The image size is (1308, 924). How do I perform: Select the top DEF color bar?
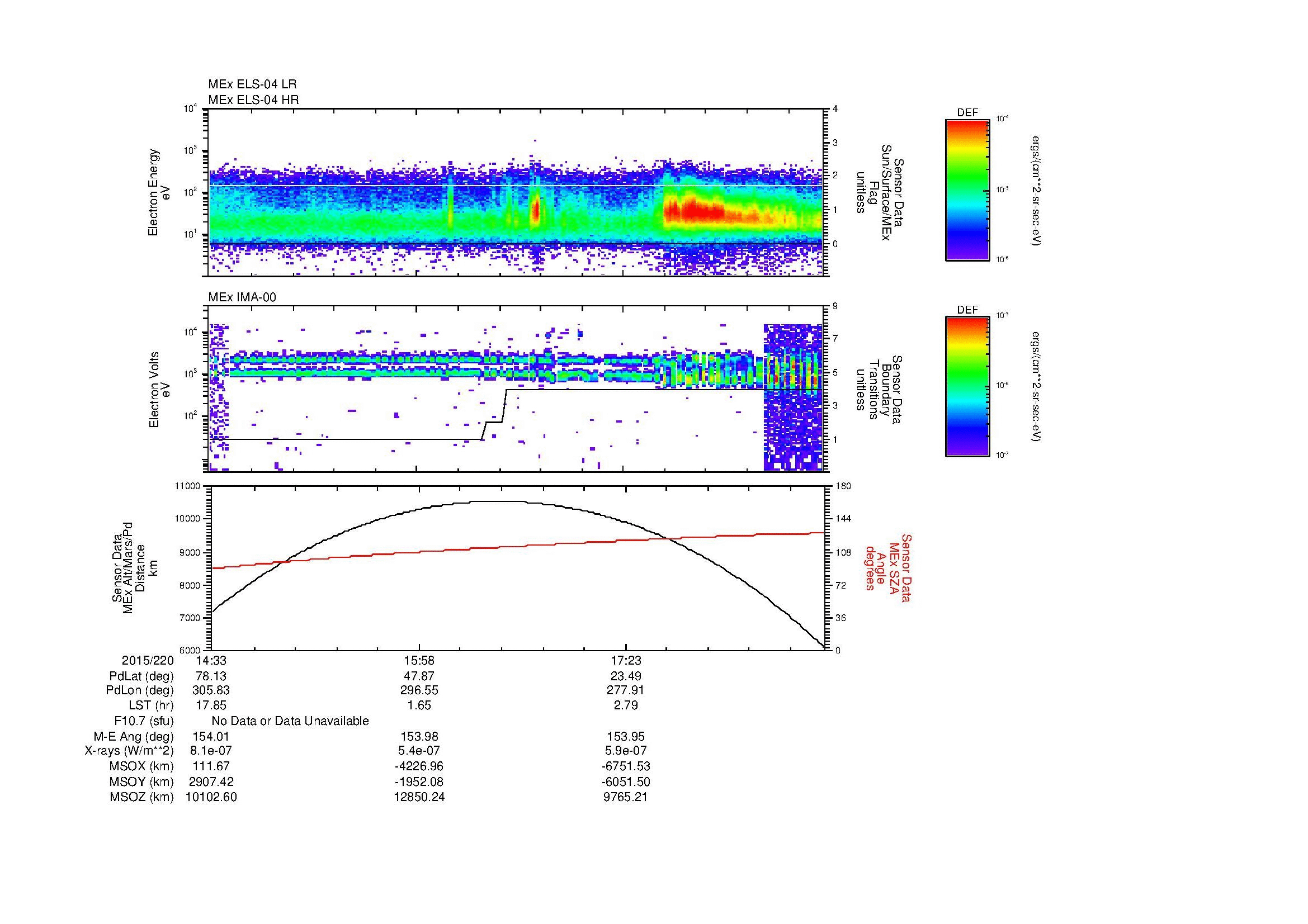pos(967,189)
